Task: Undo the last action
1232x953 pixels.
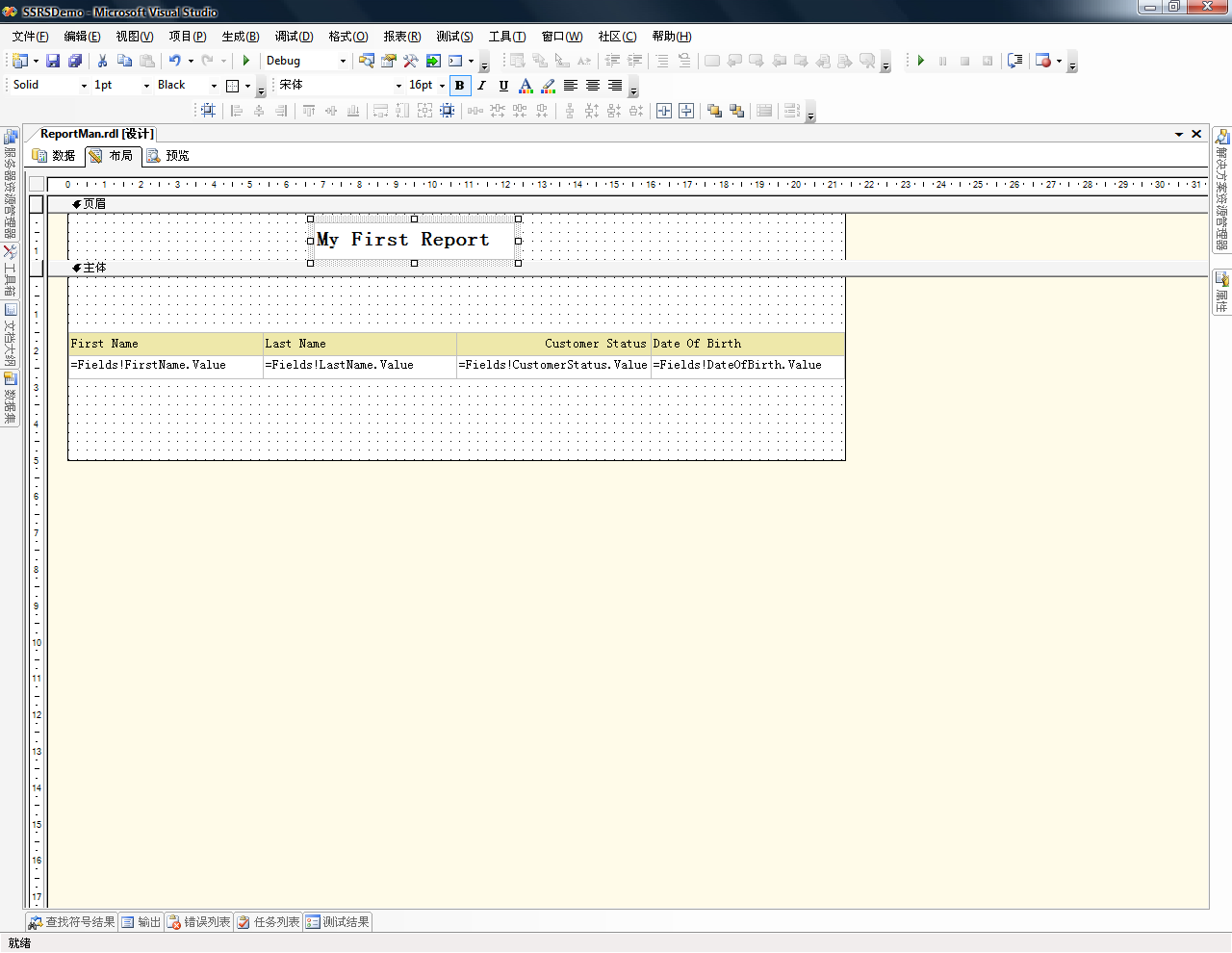Action: (174, 61)
